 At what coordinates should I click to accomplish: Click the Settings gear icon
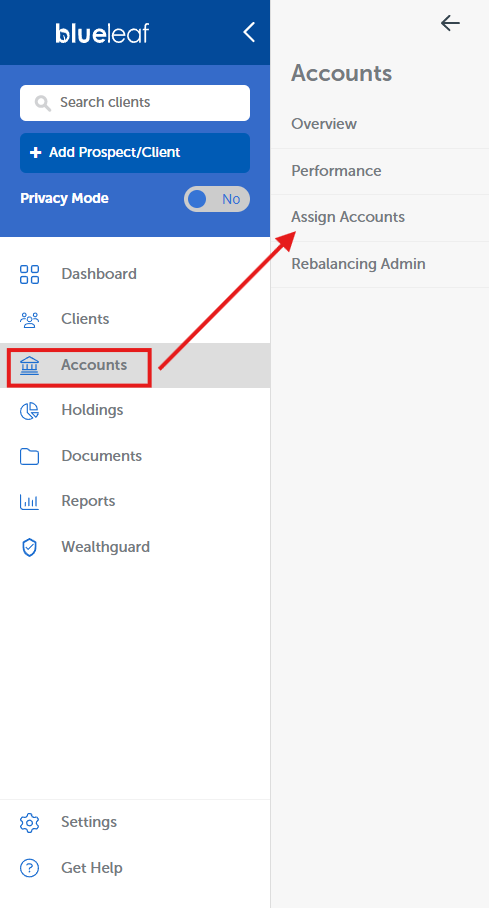click(x=30, y=822)
